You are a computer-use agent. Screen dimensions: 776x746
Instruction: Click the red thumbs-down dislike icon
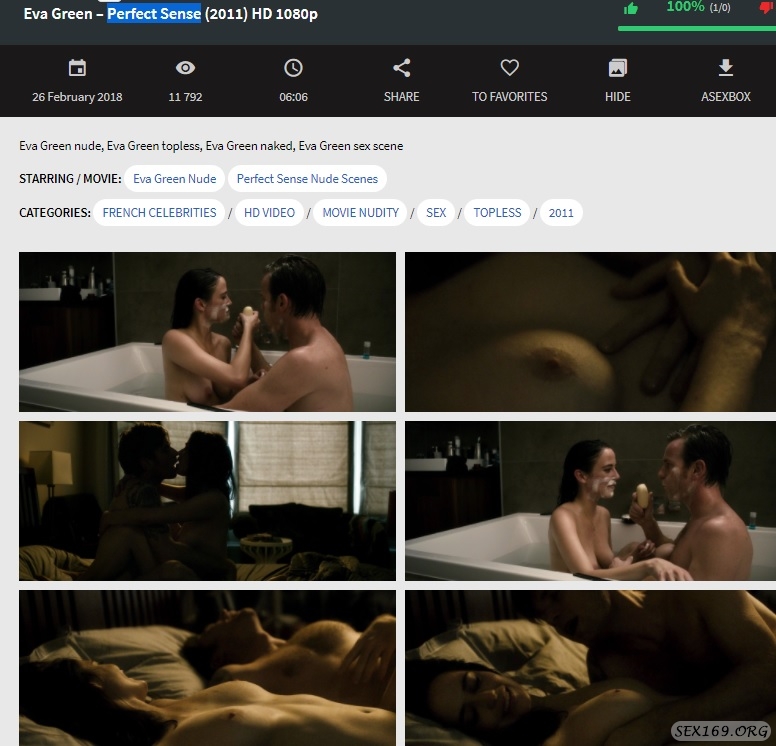(x=767, y=9)
